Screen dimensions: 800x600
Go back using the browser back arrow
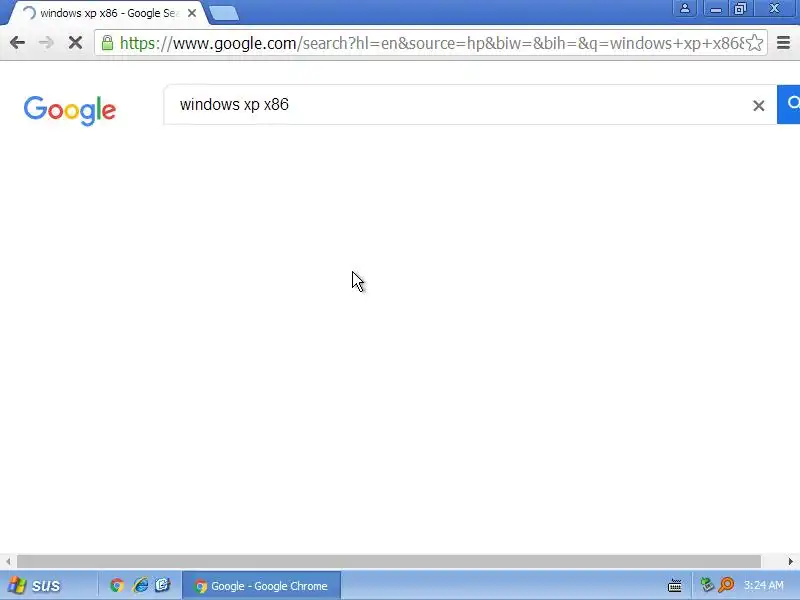(x=17, y=43)
